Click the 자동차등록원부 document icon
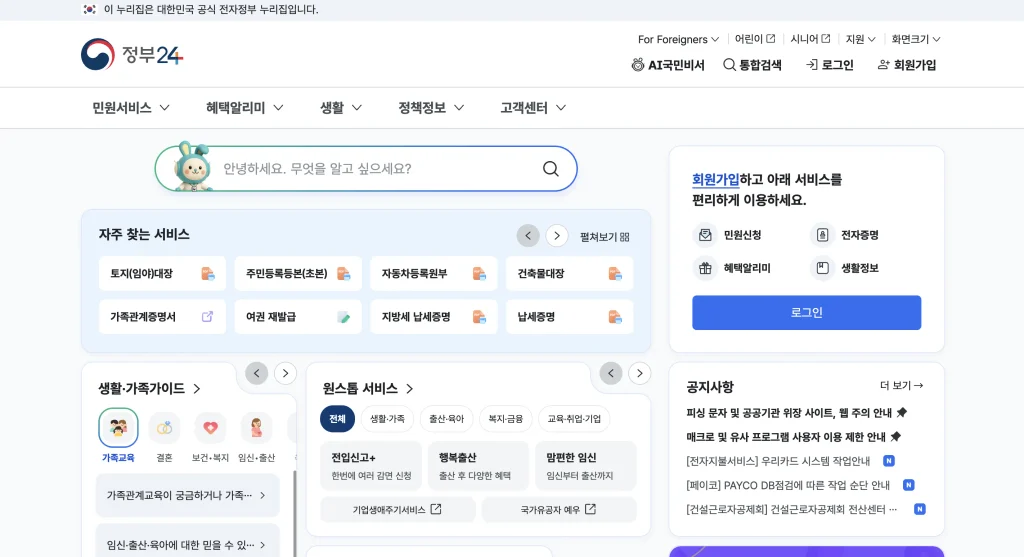The width and height of the screenshot is (1024, 557). [479, 274]
